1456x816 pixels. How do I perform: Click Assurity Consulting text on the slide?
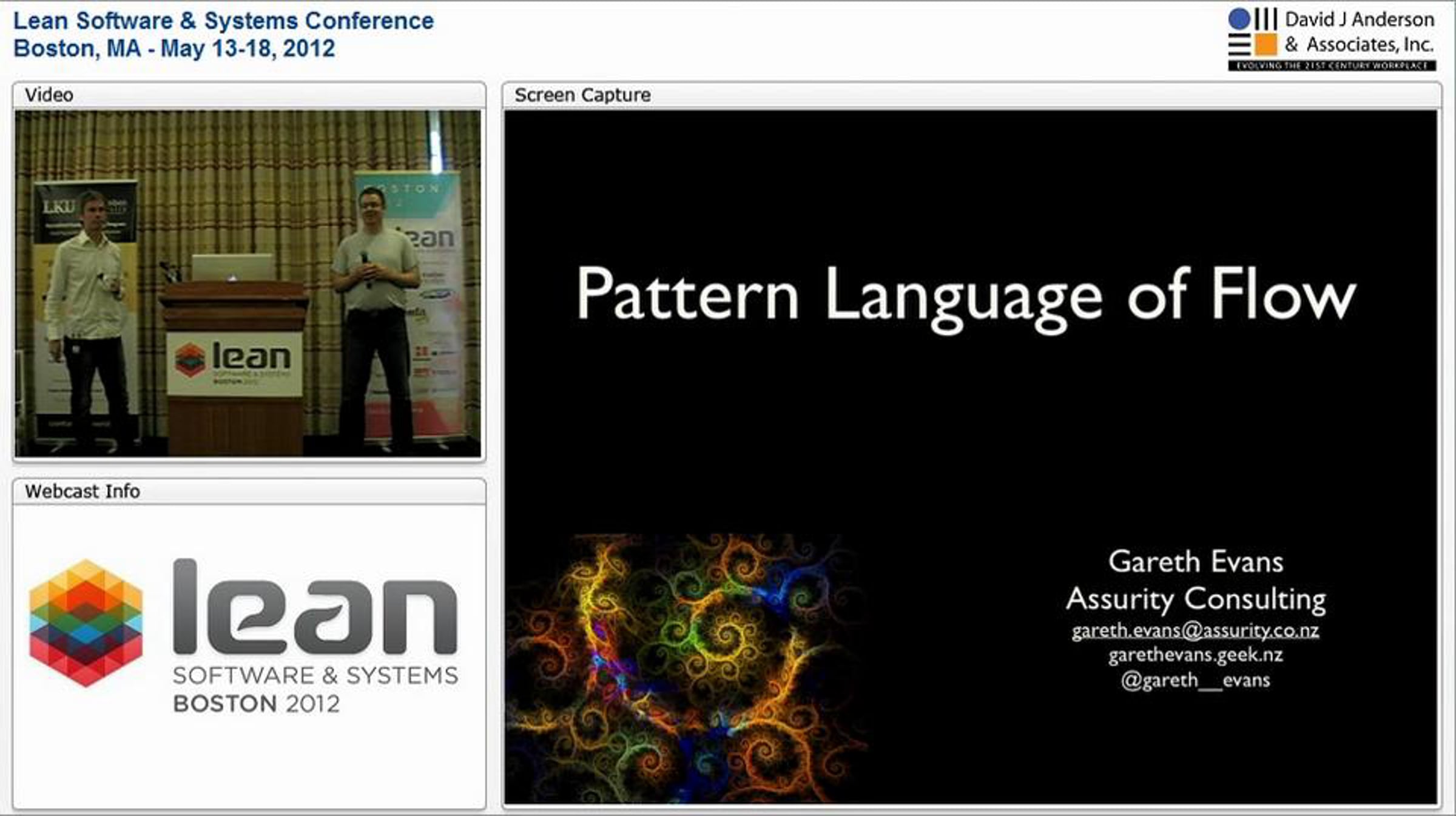[1195, 599]
